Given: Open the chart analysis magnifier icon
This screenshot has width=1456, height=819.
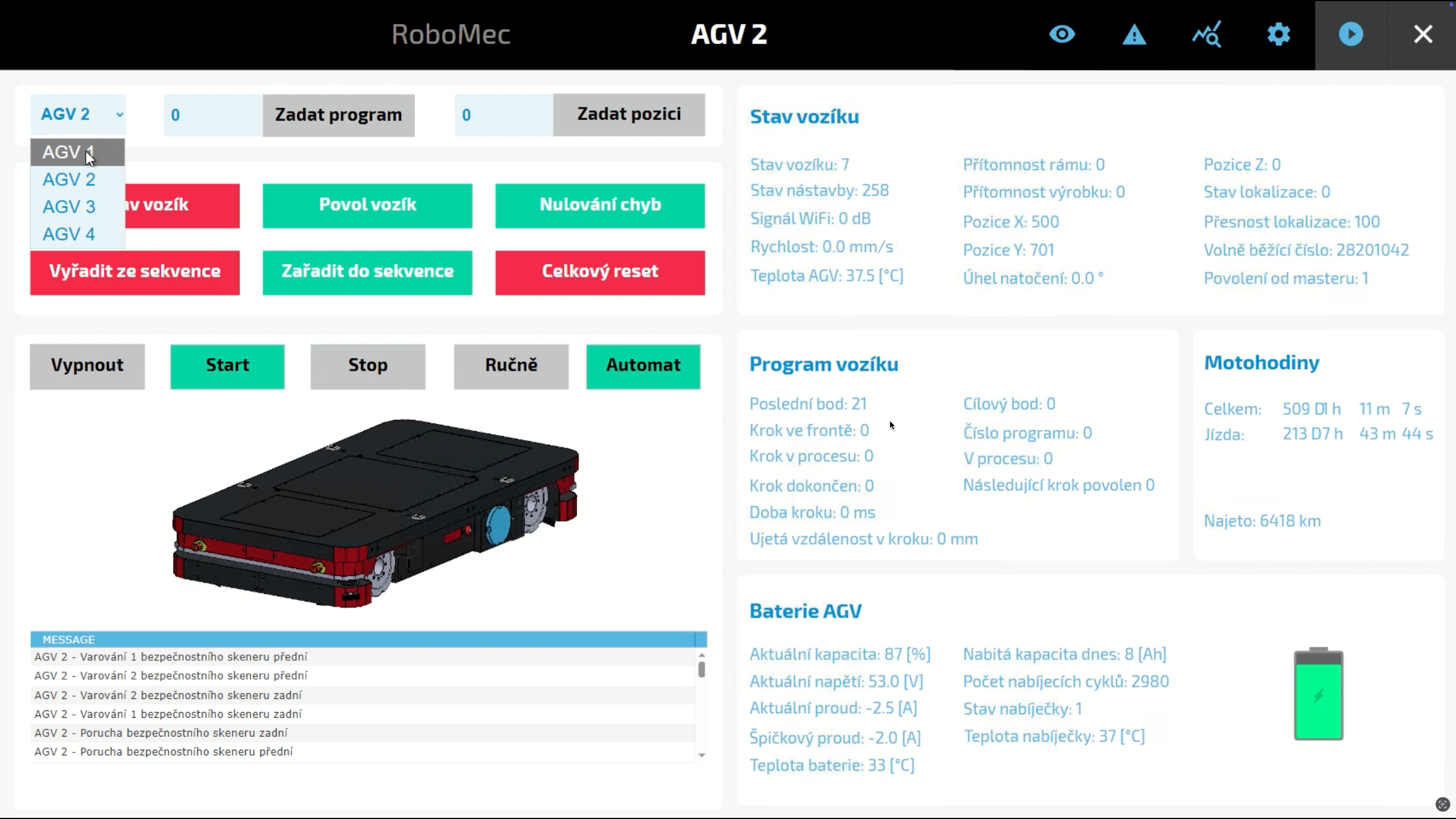Looking at the screenshot, I should click(x=1206, y=34).
